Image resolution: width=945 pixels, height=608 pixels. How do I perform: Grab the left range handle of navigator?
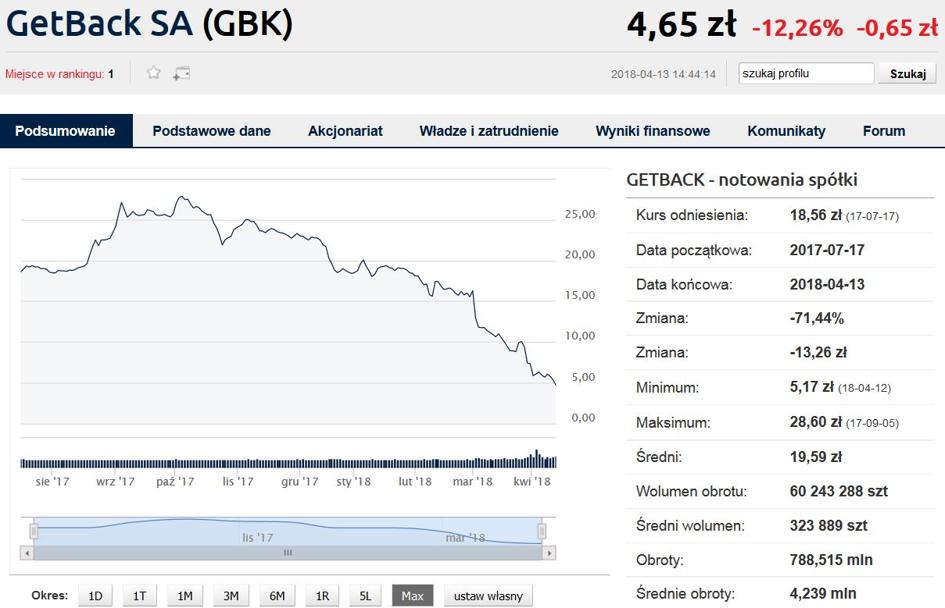[x=34, y=531]
